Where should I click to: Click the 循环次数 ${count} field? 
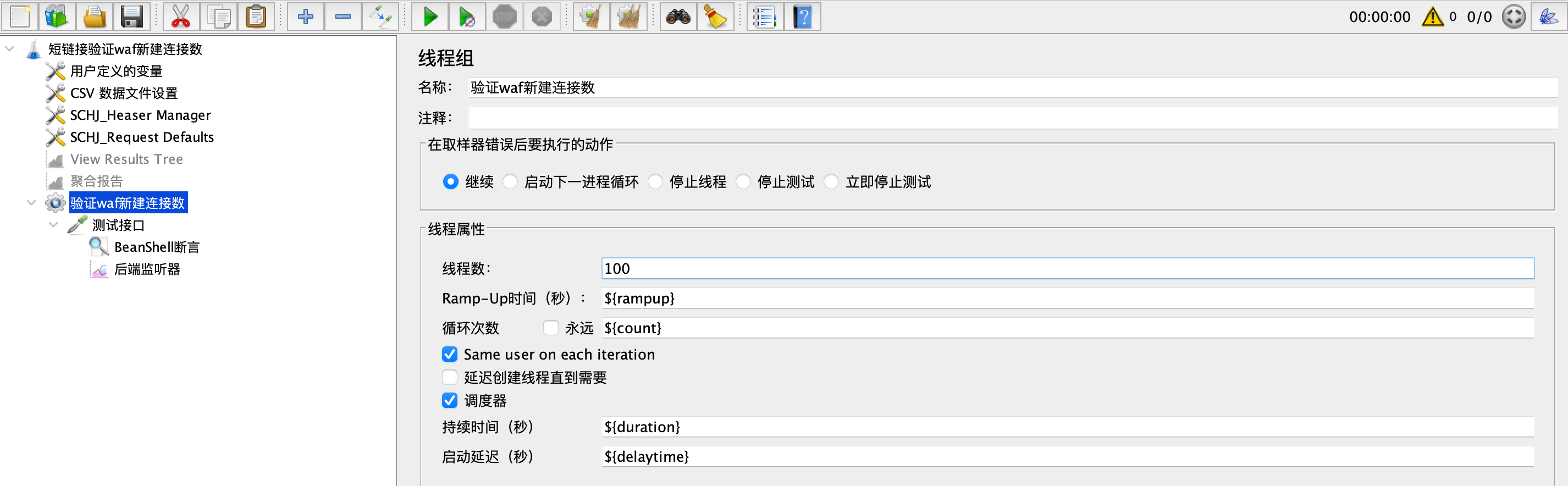(x=1068, y=328)
